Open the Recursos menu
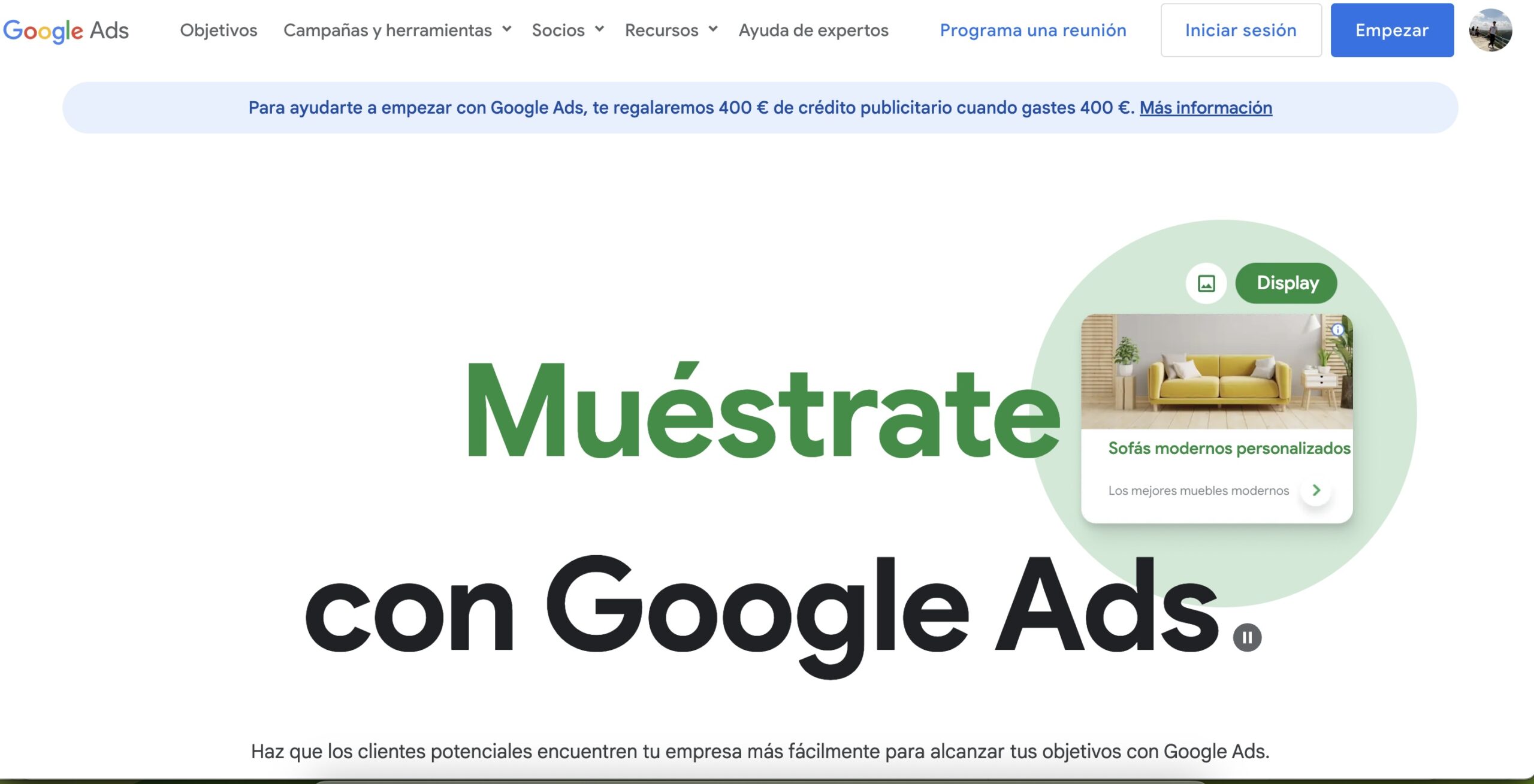The width and height of the screenshot is (1534, 784). [x=662, y=30]
